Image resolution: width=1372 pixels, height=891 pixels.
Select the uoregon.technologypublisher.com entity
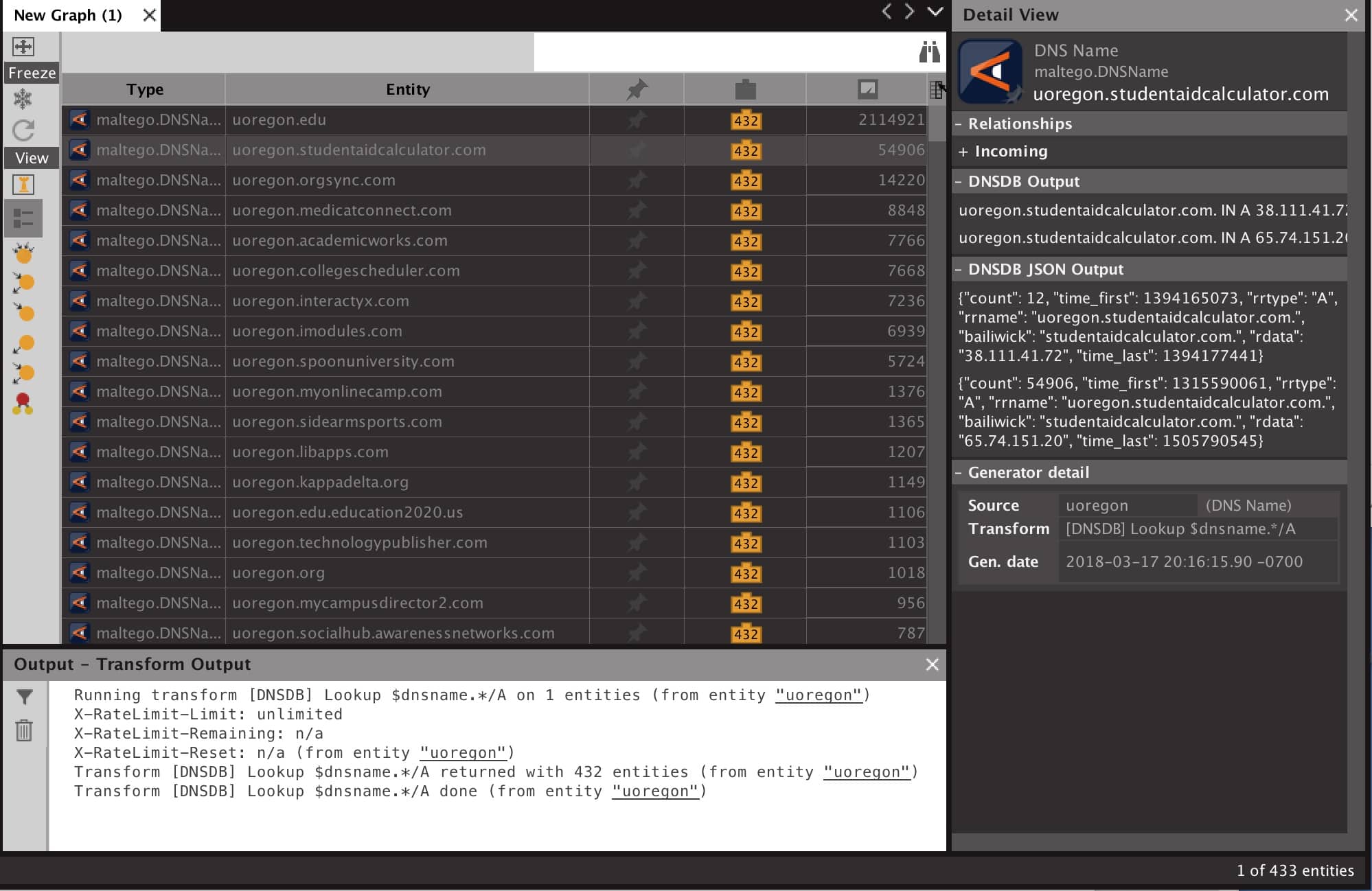tap(359, 542)
